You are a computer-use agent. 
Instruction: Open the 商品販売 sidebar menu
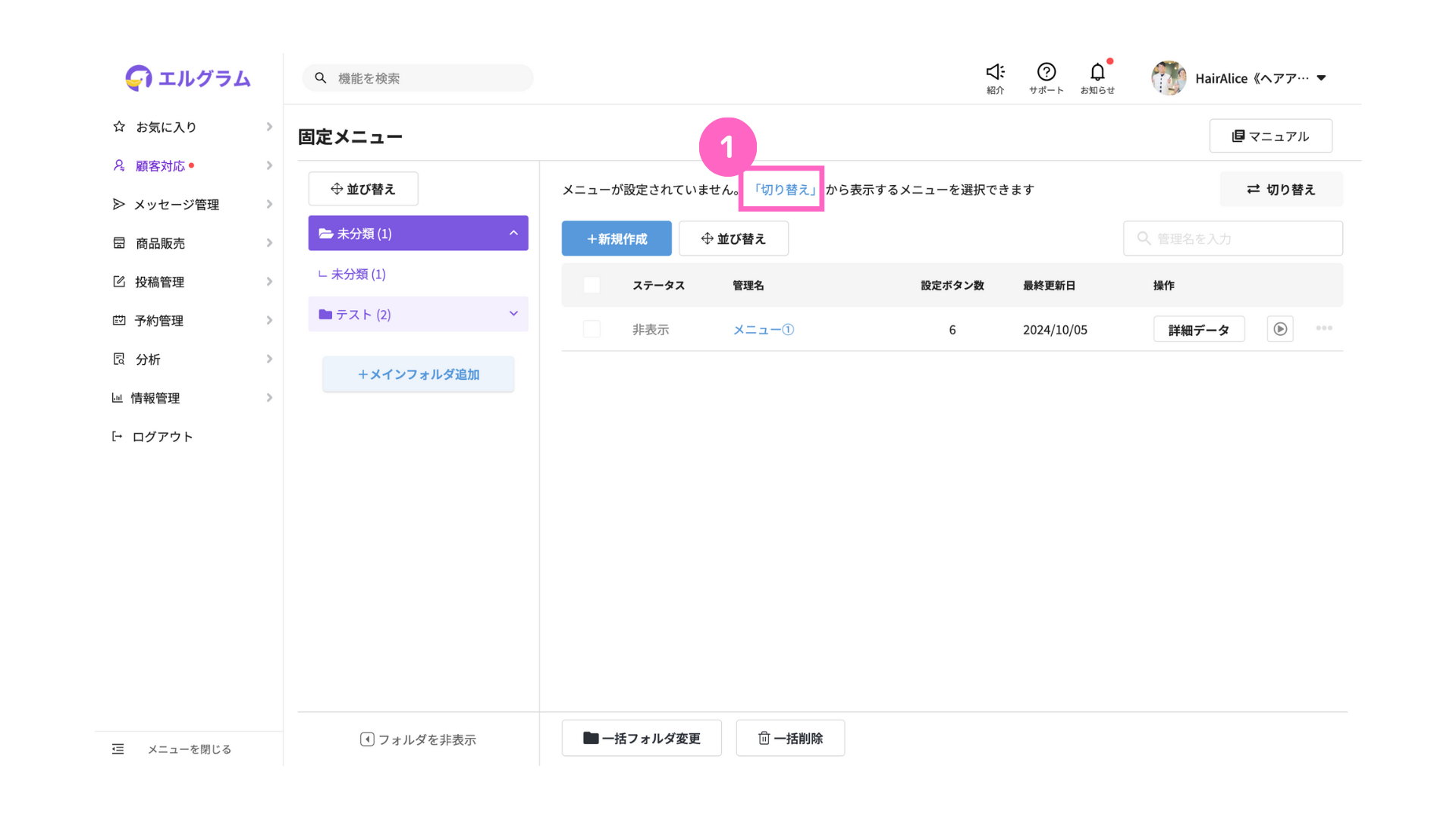193,243
